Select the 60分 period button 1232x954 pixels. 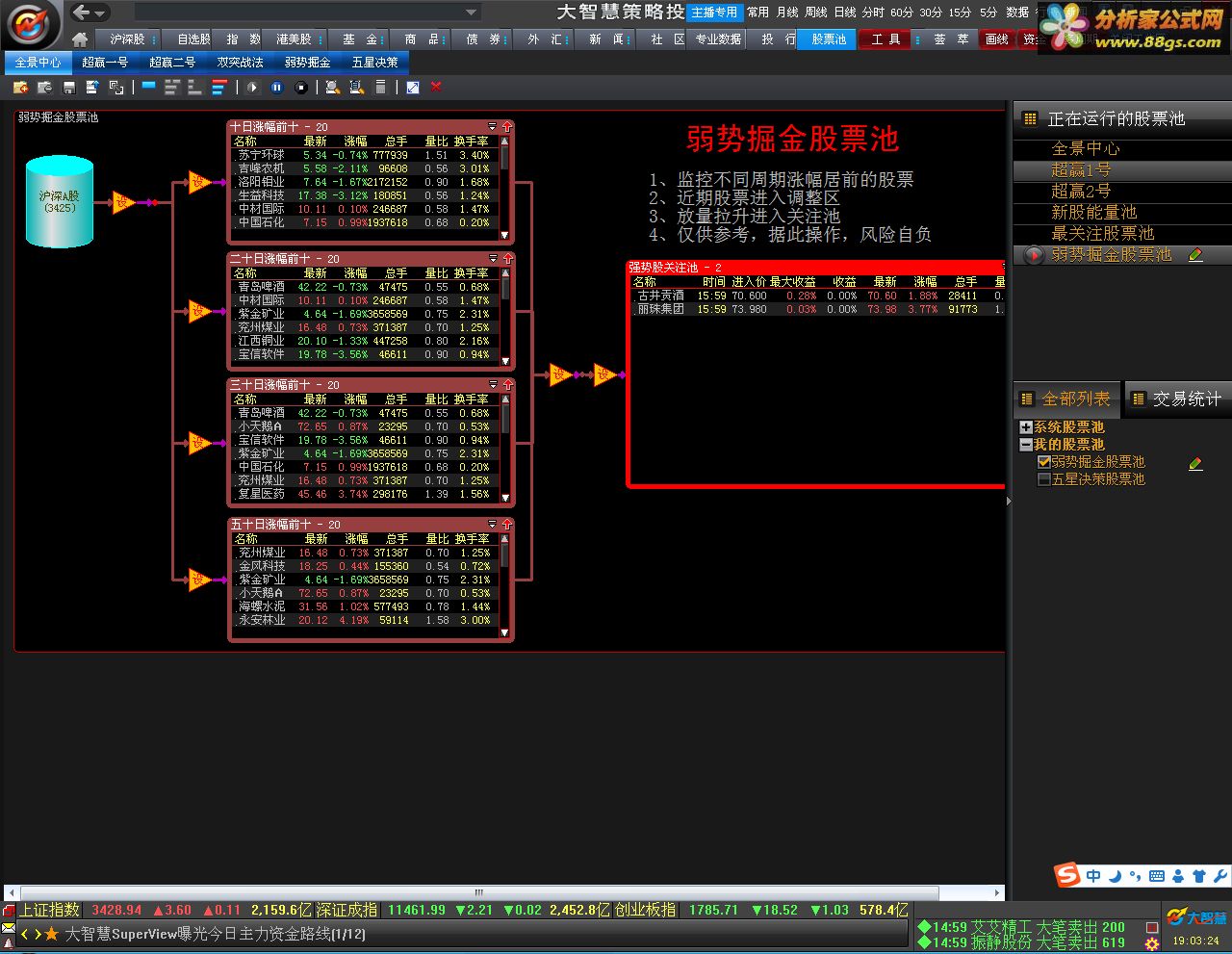[902, 13]
